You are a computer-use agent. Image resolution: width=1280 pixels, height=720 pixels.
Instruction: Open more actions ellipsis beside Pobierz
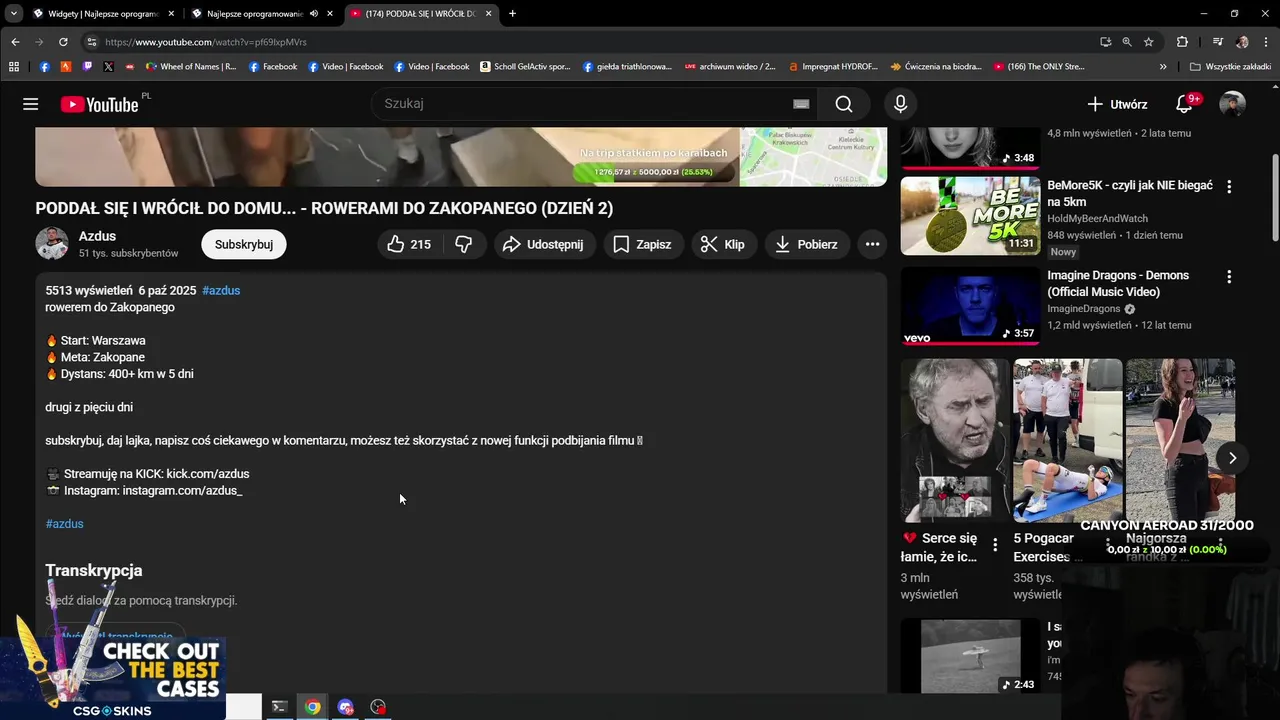click(872, 244)
